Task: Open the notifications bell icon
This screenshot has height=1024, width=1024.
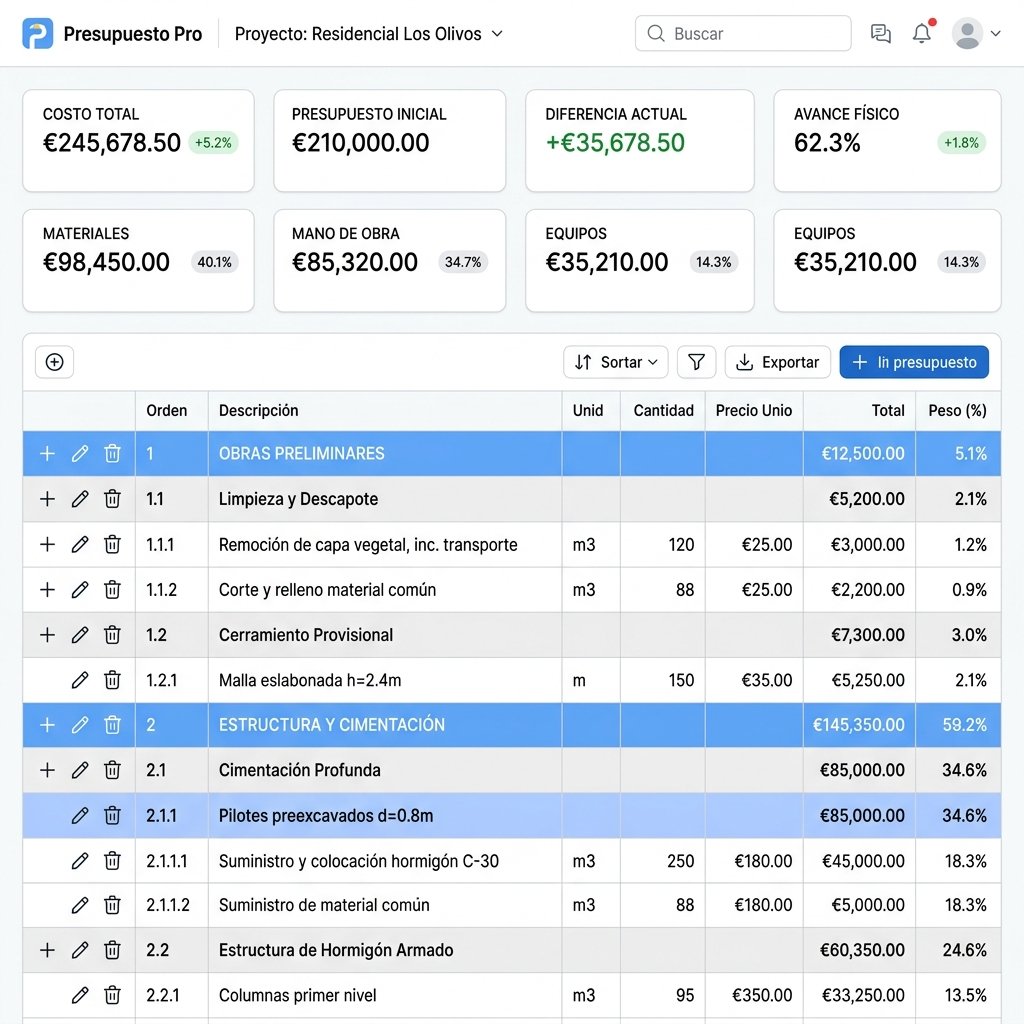Action: coord(921,33)
